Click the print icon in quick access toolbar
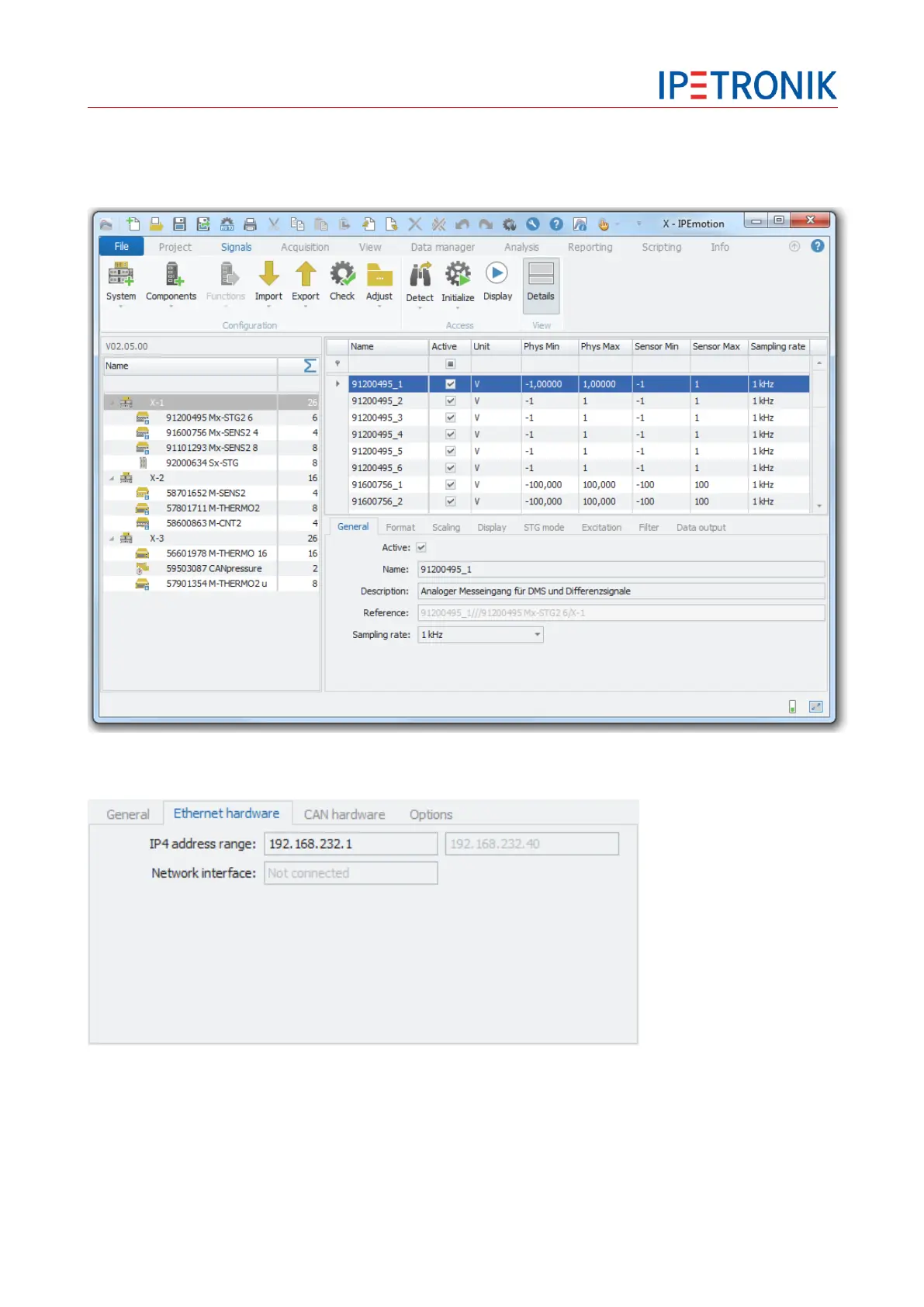Screen dimensions: 924x1307 coord(250,224)
